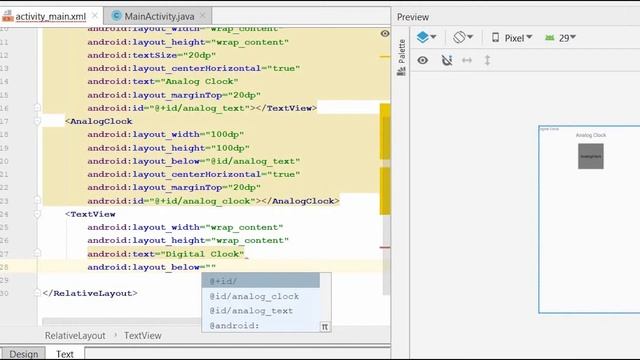Toggle view options eye icon in Preview toolbar
640x360 pixels.
click(422, 60)
